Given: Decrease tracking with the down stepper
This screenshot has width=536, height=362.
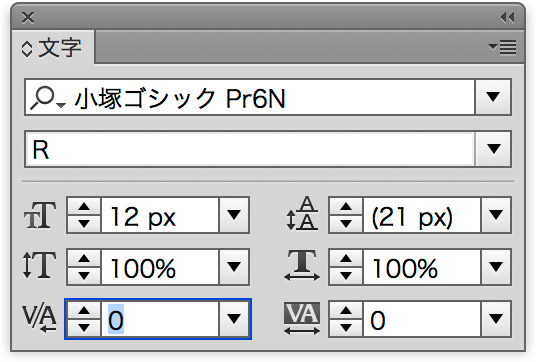Looking at the screenshot, I should click(346, 328).
